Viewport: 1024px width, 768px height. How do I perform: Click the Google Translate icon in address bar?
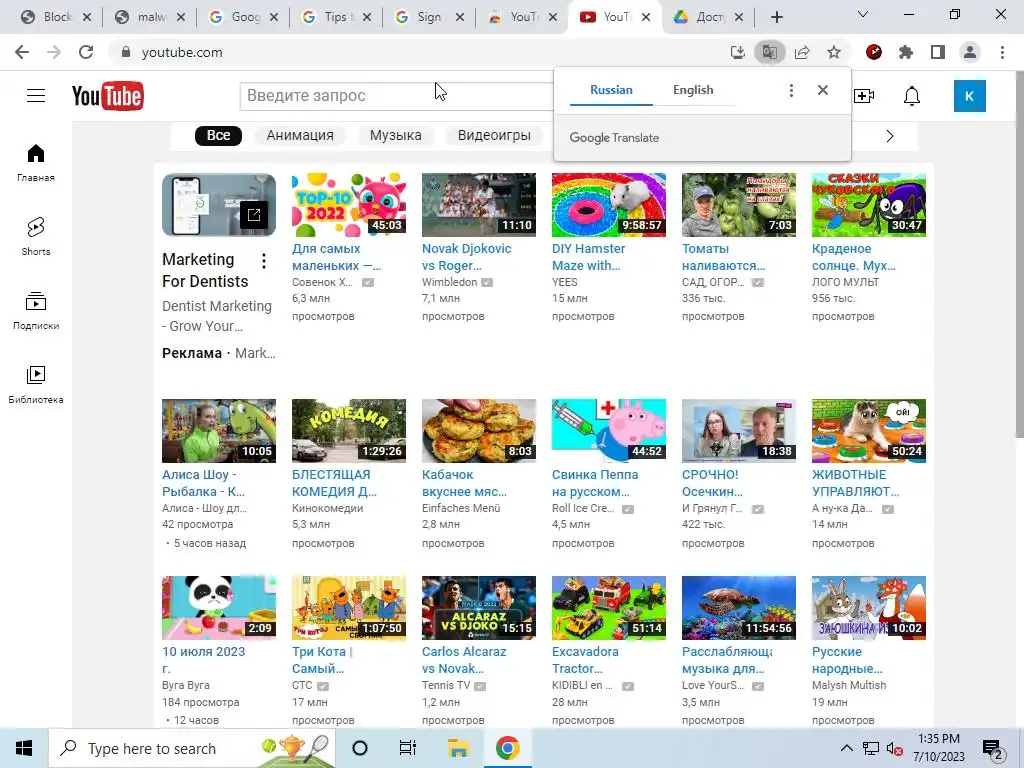click(770, 52)
